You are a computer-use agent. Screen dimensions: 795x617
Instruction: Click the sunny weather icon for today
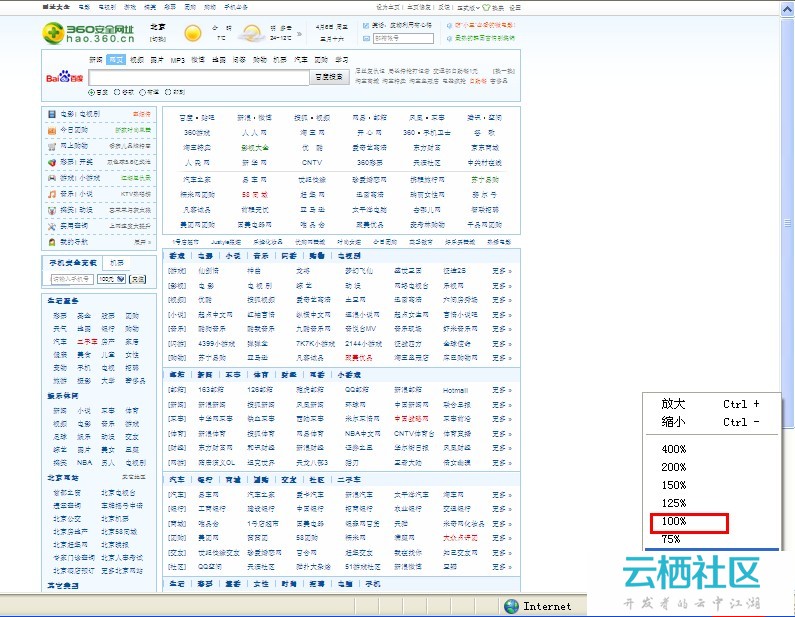tap(193, 33)
